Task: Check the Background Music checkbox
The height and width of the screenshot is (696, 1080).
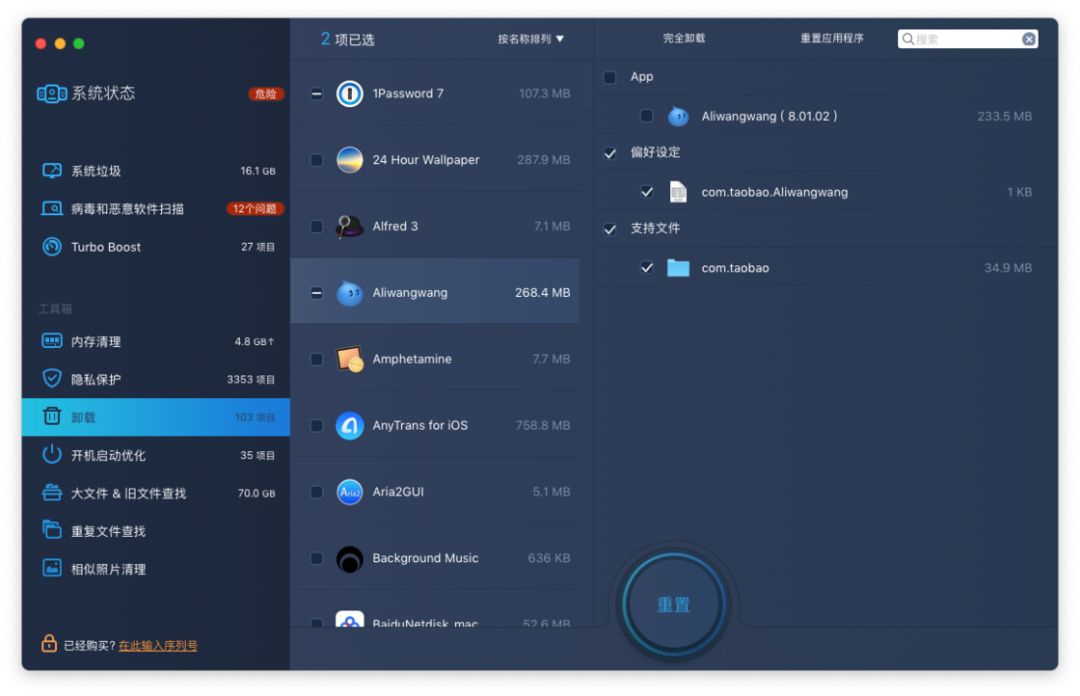Action: [x=316, y=558]
